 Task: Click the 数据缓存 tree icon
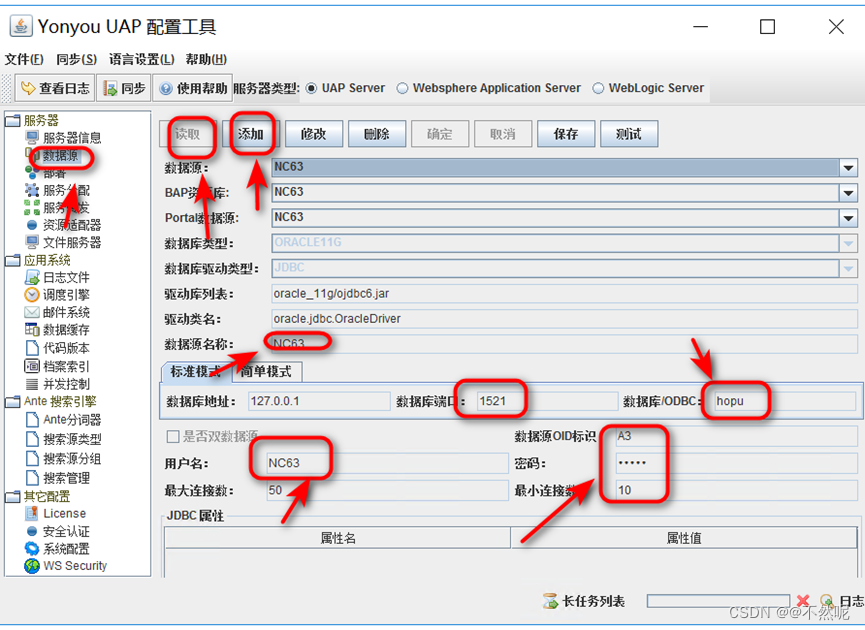click(32, 329)
